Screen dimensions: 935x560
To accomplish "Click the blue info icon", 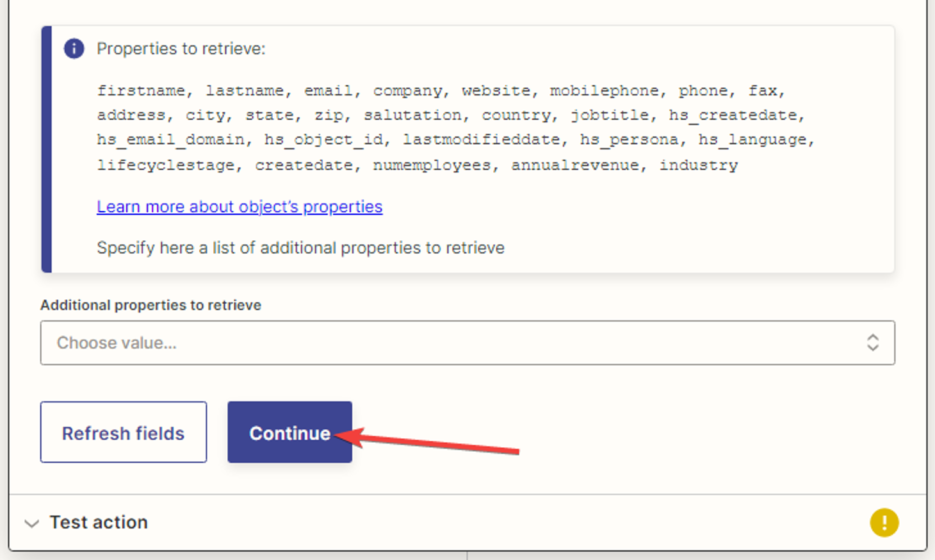I will (74, 49).
